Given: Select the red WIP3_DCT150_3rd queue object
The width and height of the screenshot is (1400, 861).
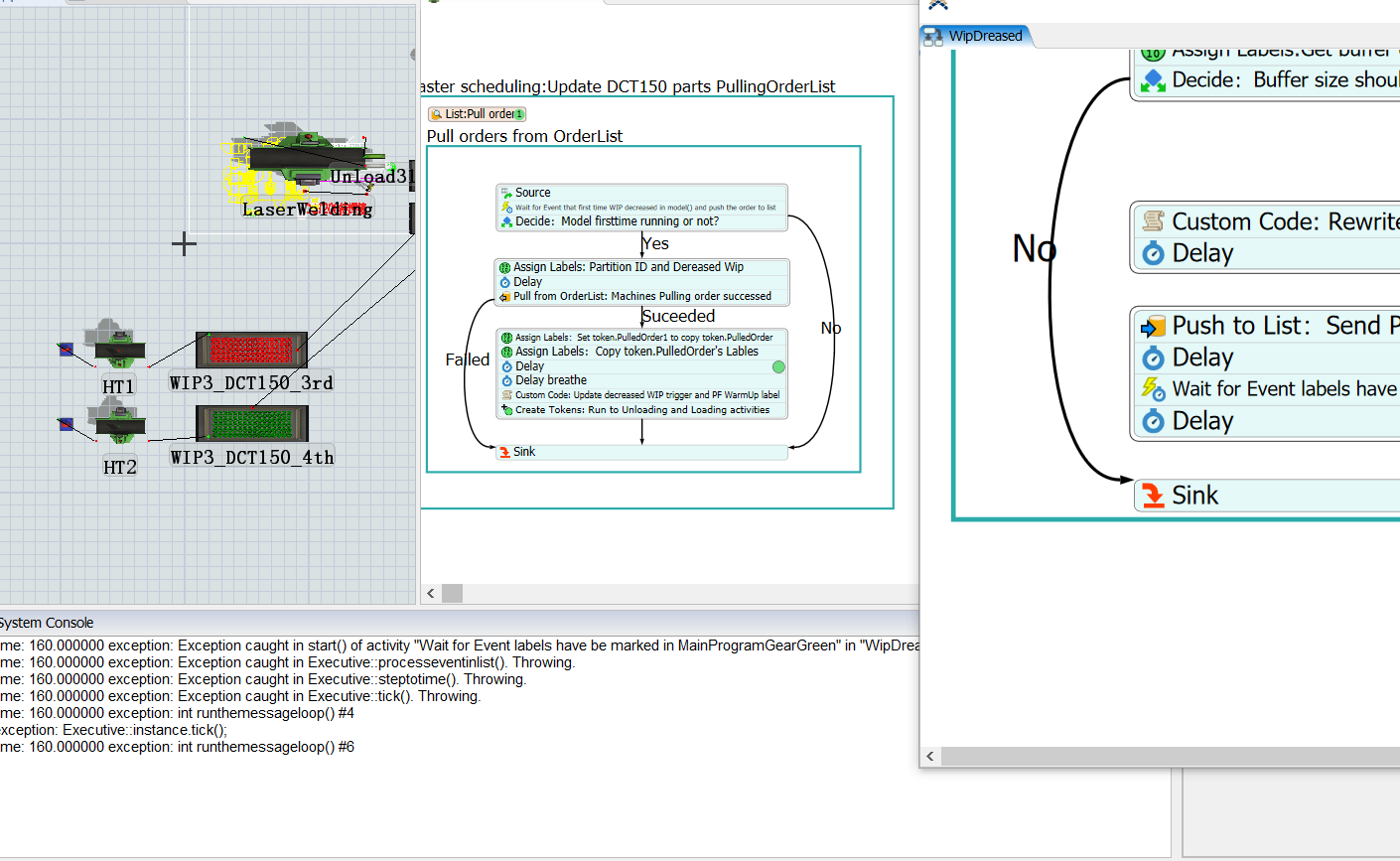Looking at the screenshot, I should pos(251,350).
